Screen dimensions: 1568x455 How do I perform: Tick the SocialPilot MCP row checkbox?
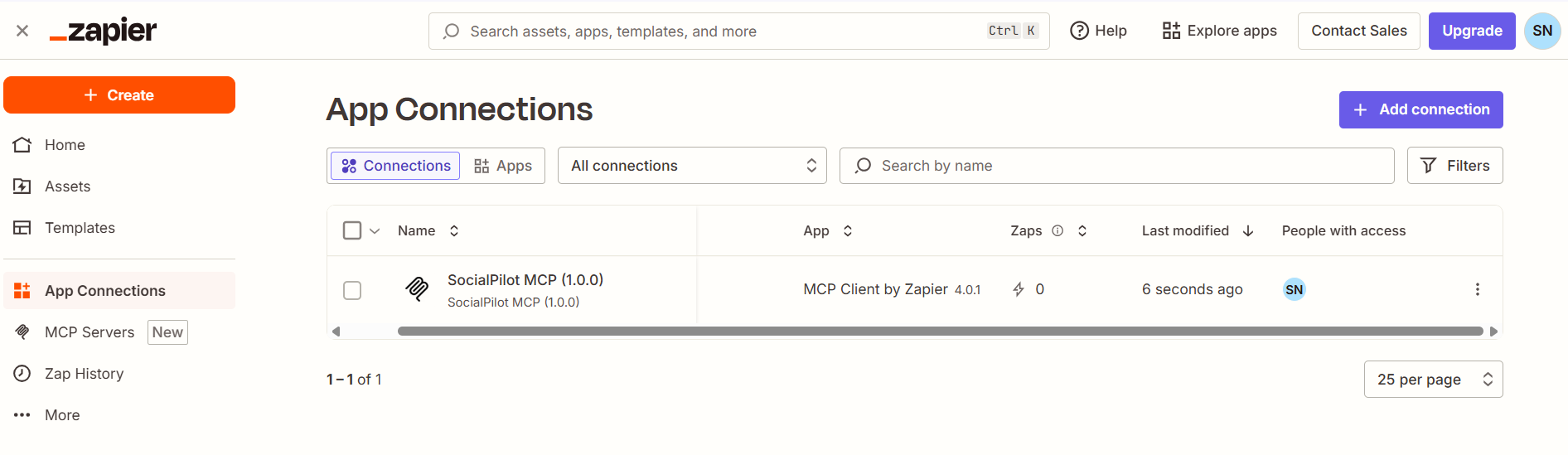point(352,290)
